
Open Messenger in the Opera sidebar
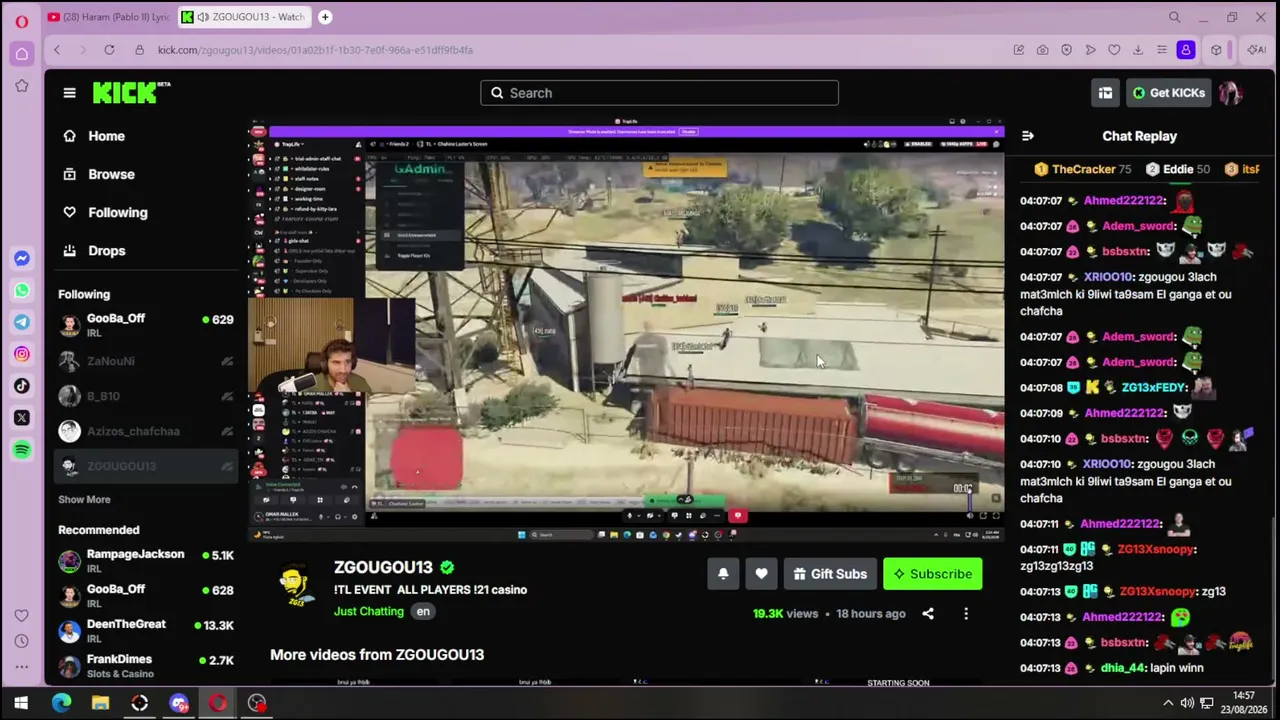coord(22,259)
